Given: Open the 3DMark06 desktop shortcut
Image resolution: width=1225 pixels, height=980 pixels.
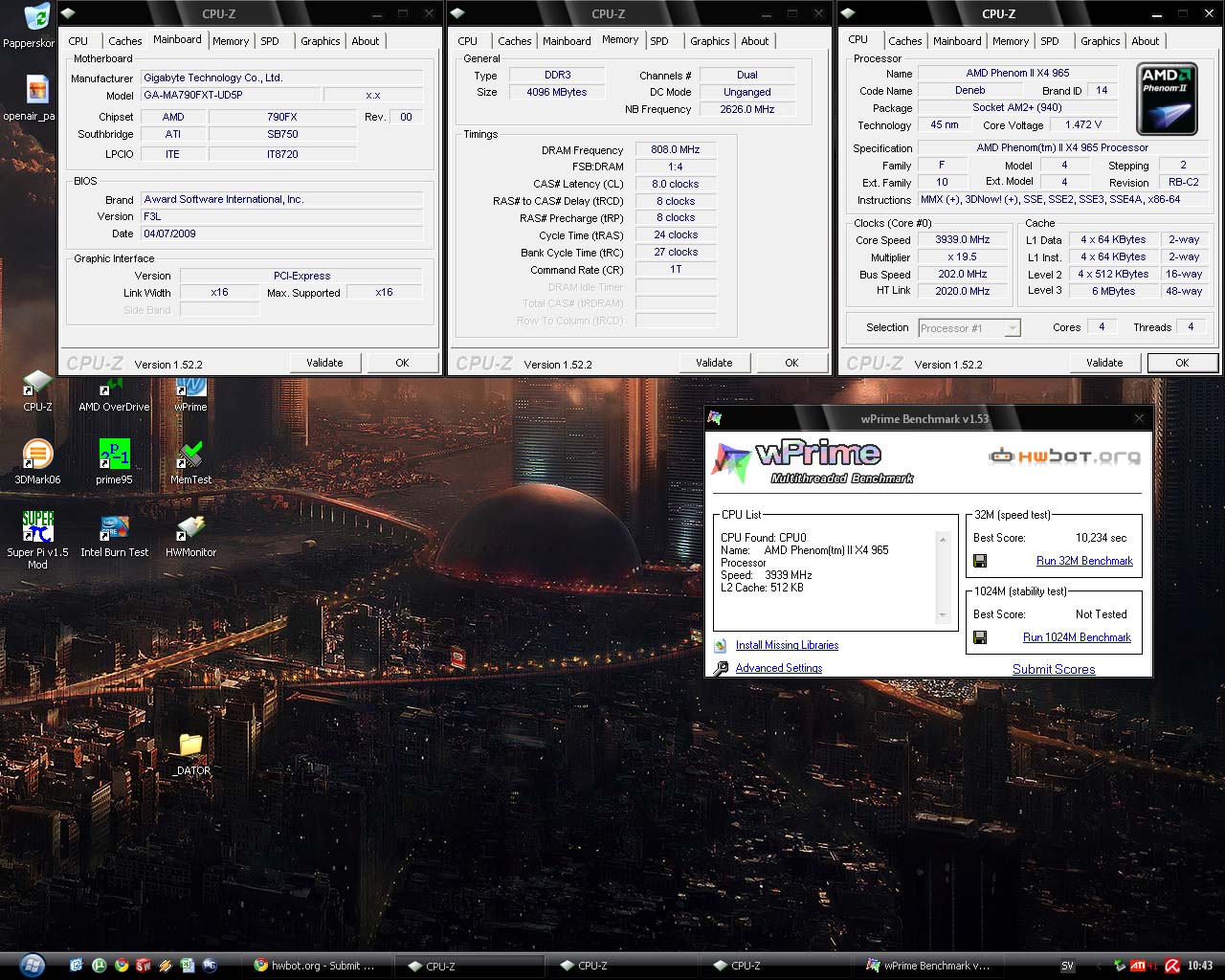Looking at the screenshot, I should [x=37, y=454].
